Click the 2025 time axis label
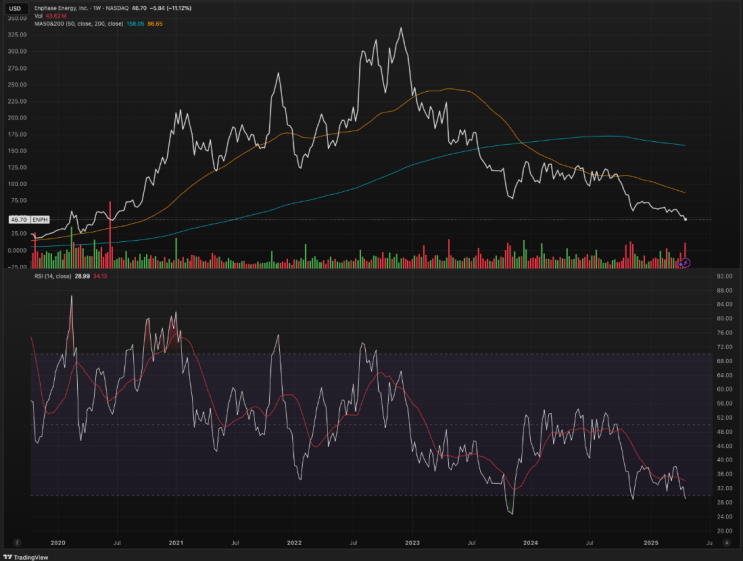 [x=651, y=543]
